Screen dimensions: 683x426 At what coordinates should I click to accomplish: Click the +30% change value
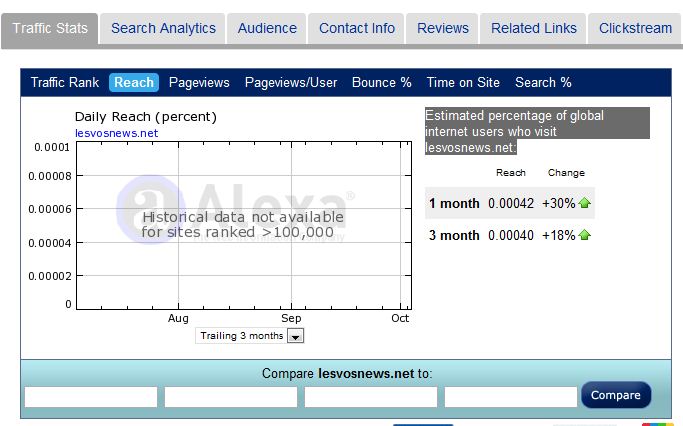558,203
